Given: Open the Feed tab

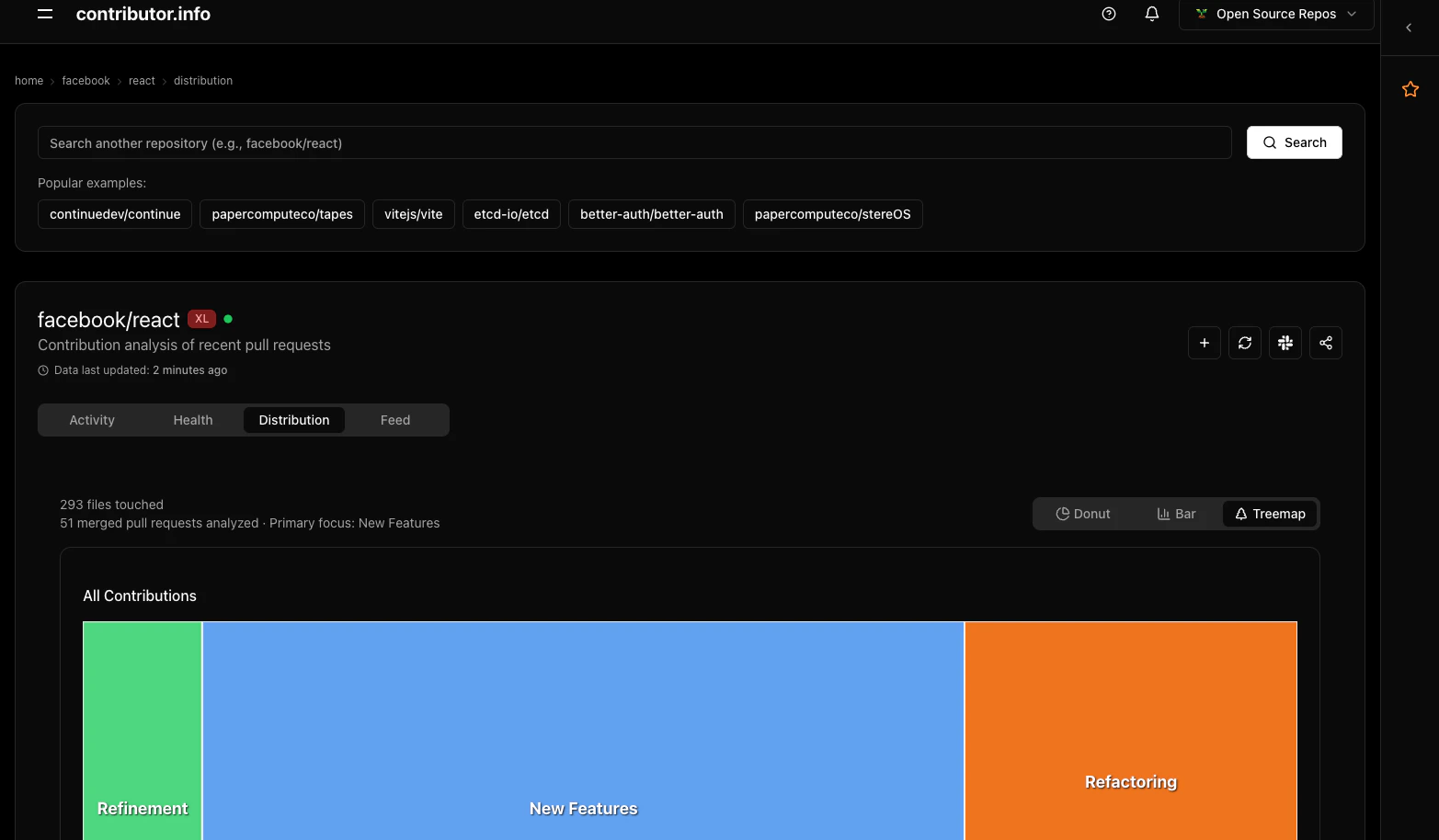Looking at the screenshot, I should coord(394,419).
